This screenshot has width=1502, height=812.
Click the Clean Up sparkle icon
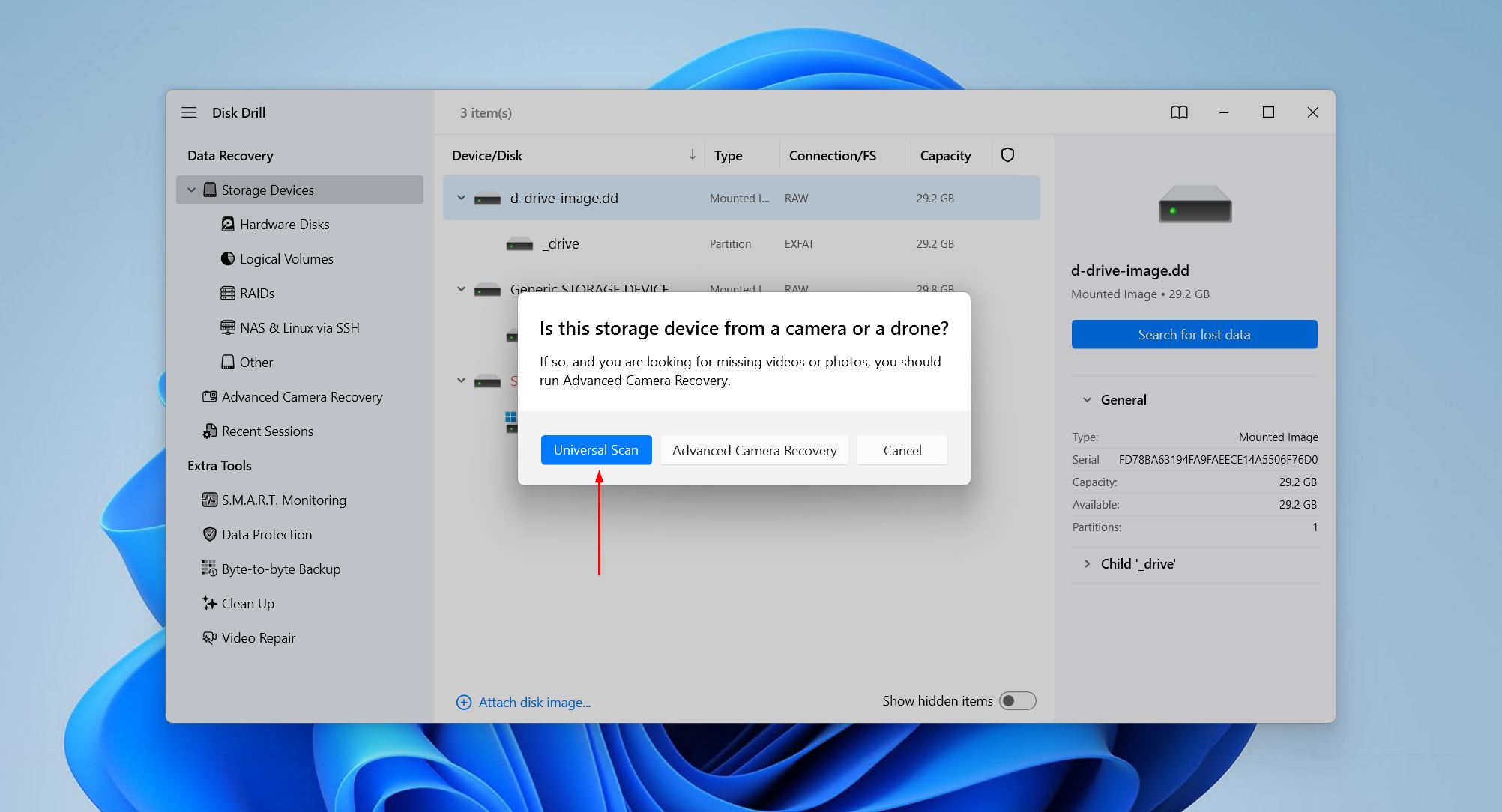click(x=209, y=602)
